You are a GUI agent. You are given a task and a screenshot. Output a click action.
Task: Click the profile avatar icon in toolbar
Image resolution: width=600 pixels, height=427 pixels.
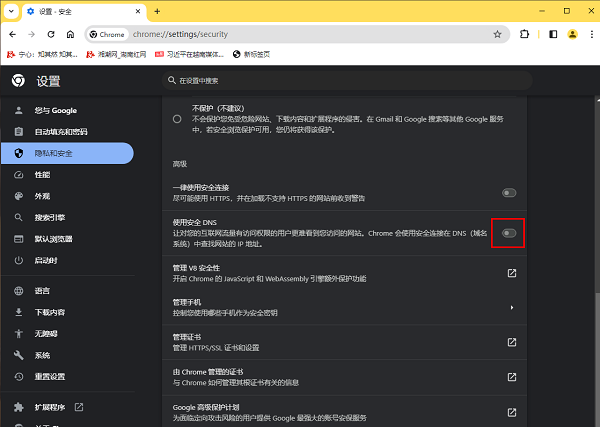tap(571, 34)
